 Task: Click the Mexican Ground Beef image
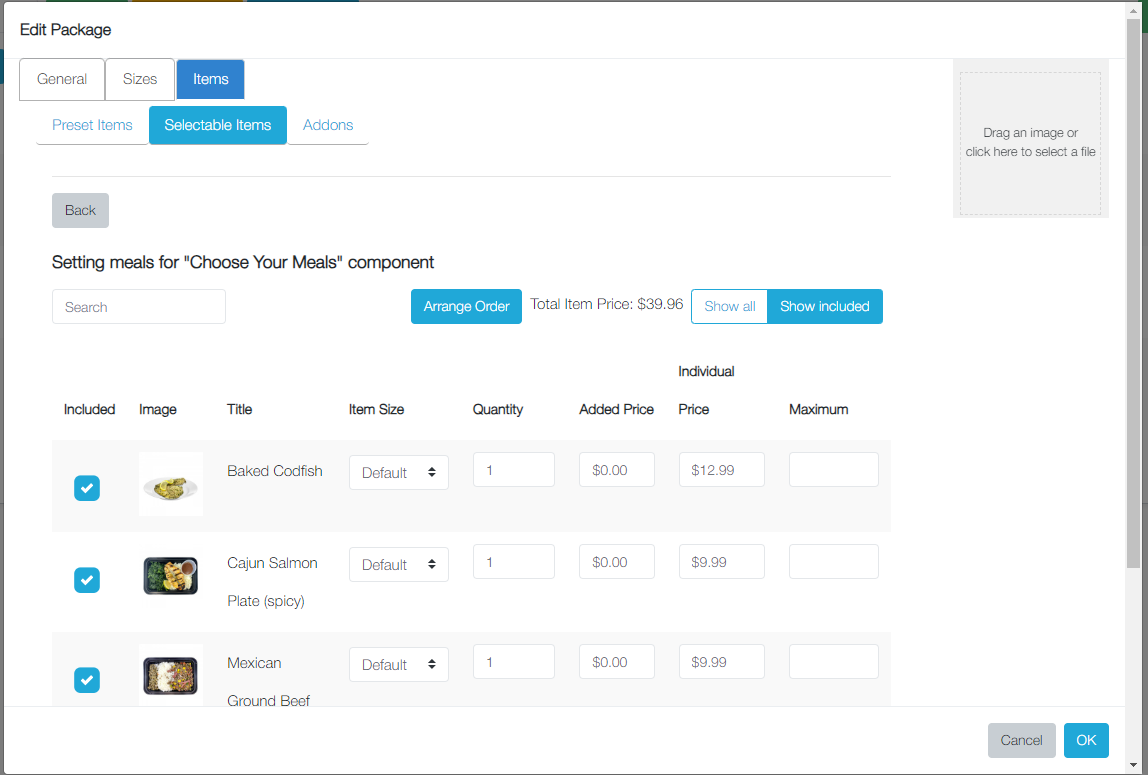170,675
